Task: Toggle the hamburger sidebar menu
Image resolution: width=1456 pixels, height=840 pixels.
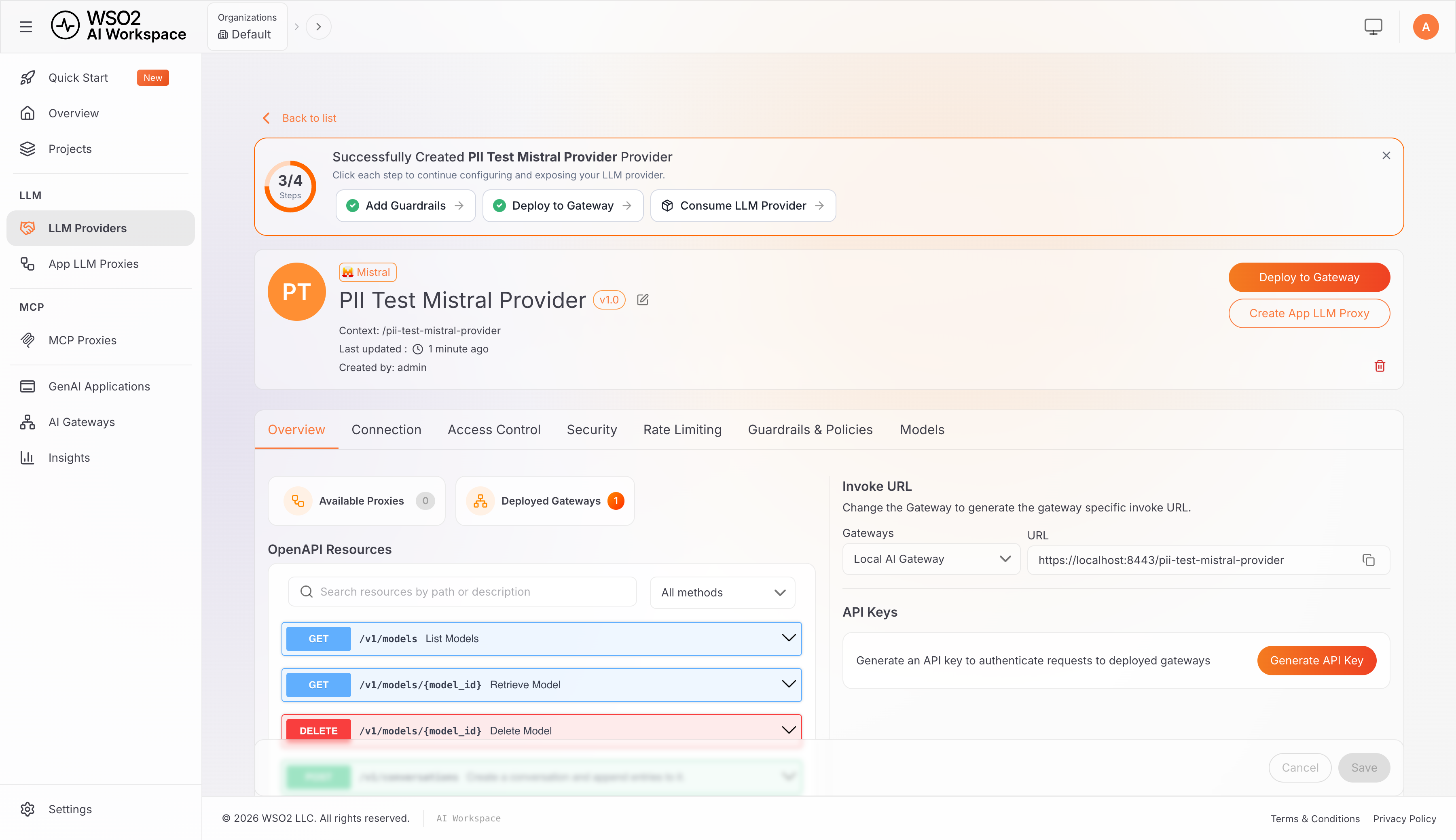Action: (x=25, y=27)
